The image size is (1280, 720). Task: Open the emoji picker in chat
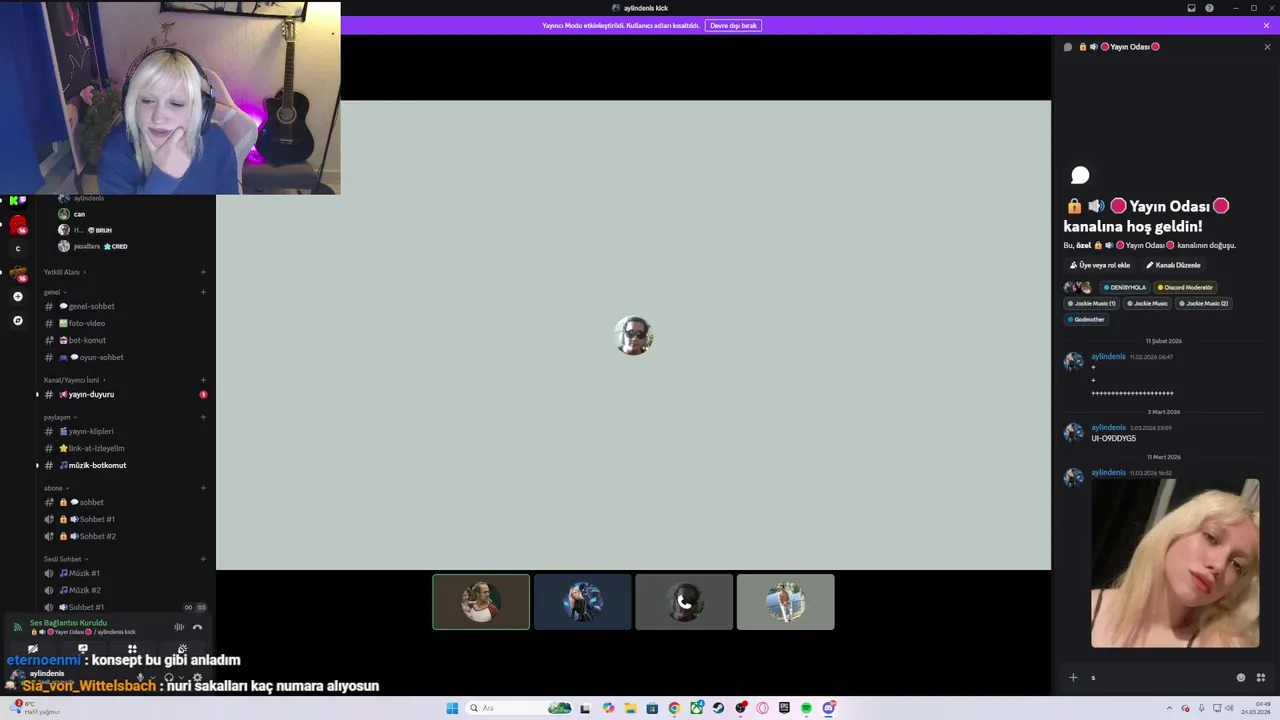coord(1241,677)
